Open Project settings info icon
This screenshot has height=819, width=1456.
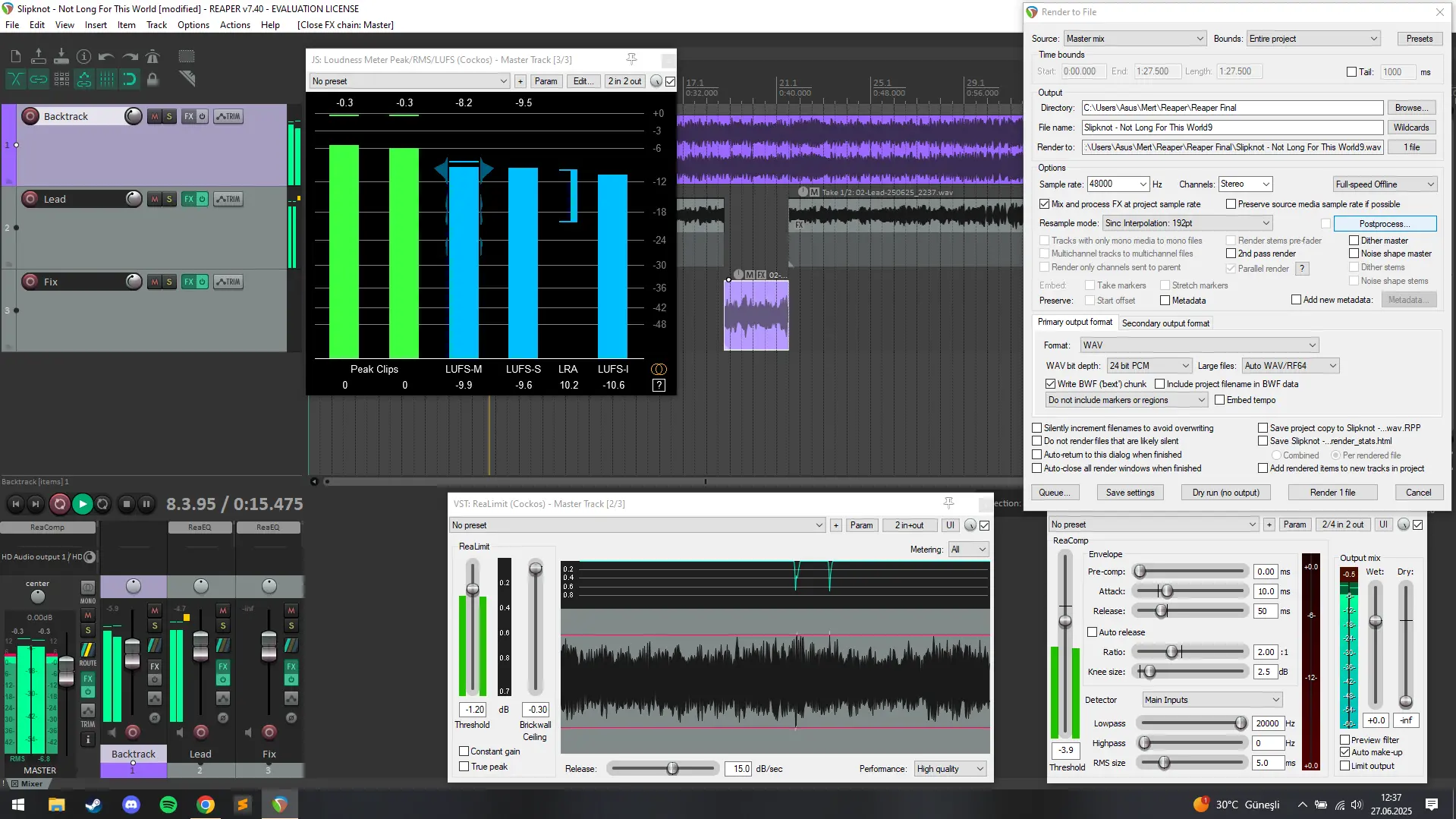click(x=84, y=56)
